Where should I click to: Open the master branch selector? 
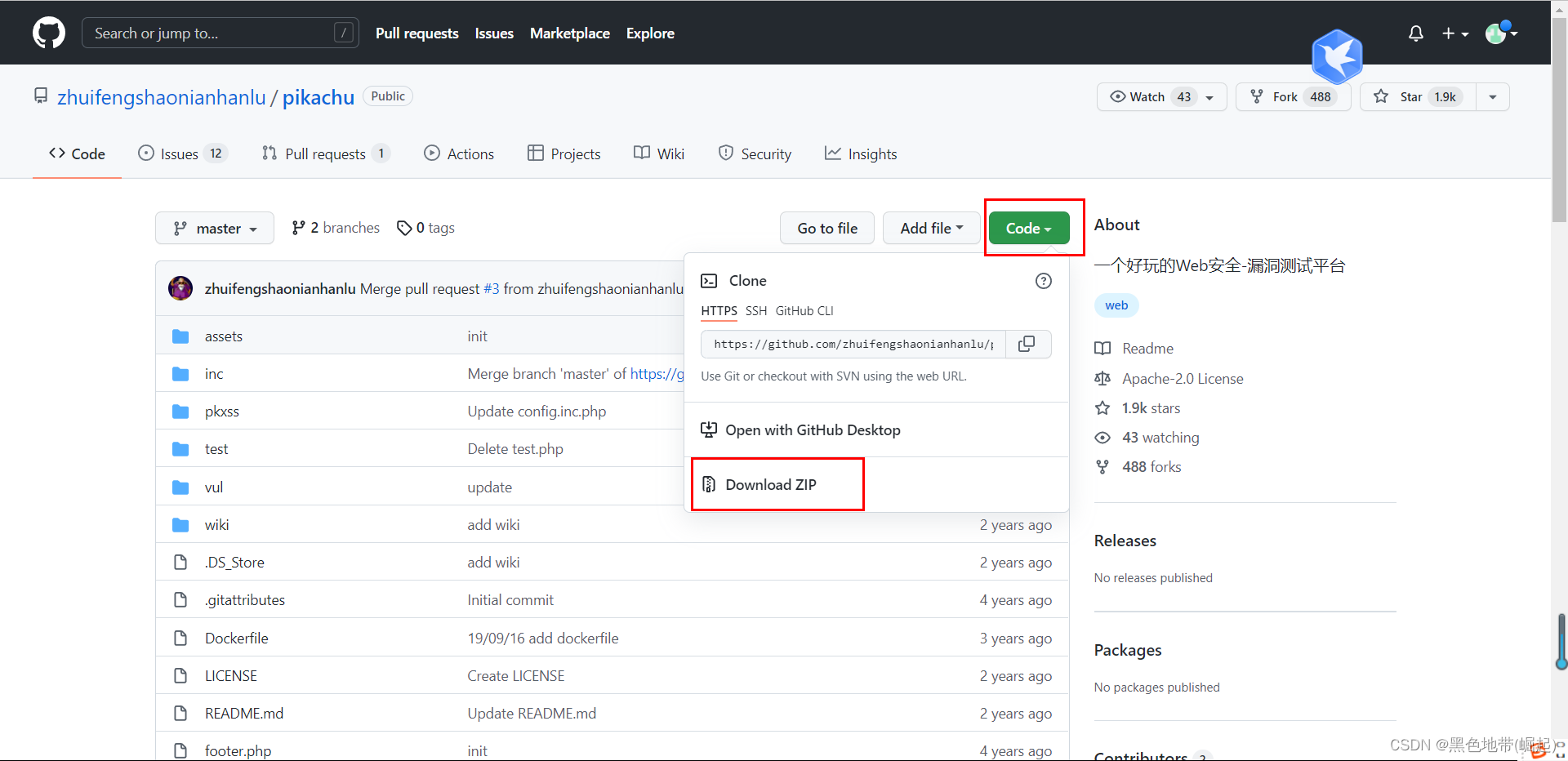215,229
